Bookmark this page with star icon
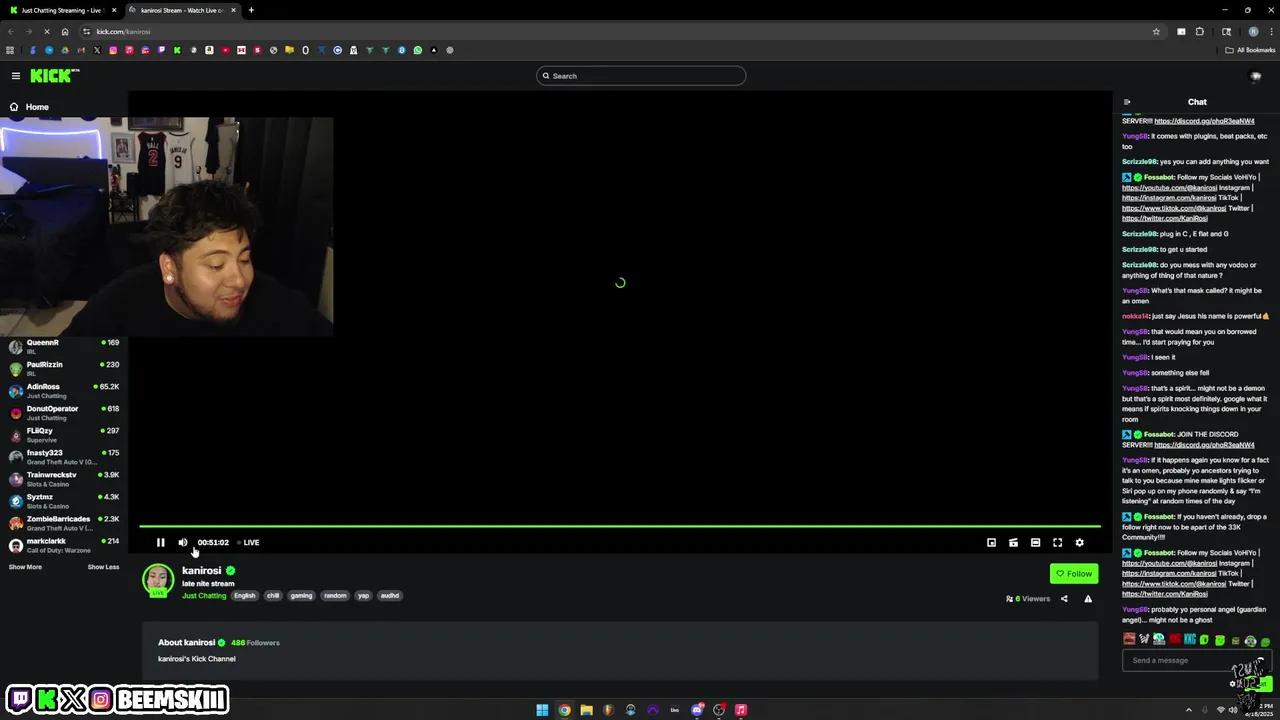The width and height of the screenshot is (1280, 720). coord(1156,32)
